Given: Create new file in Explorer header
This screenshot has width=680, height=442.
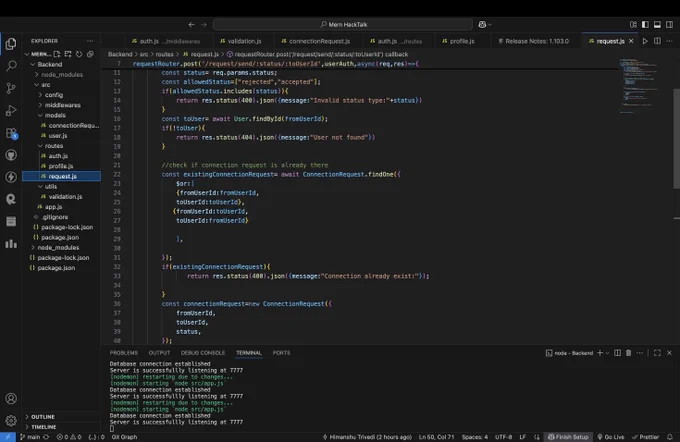Looking at the screenshot, I should [57, 54].
